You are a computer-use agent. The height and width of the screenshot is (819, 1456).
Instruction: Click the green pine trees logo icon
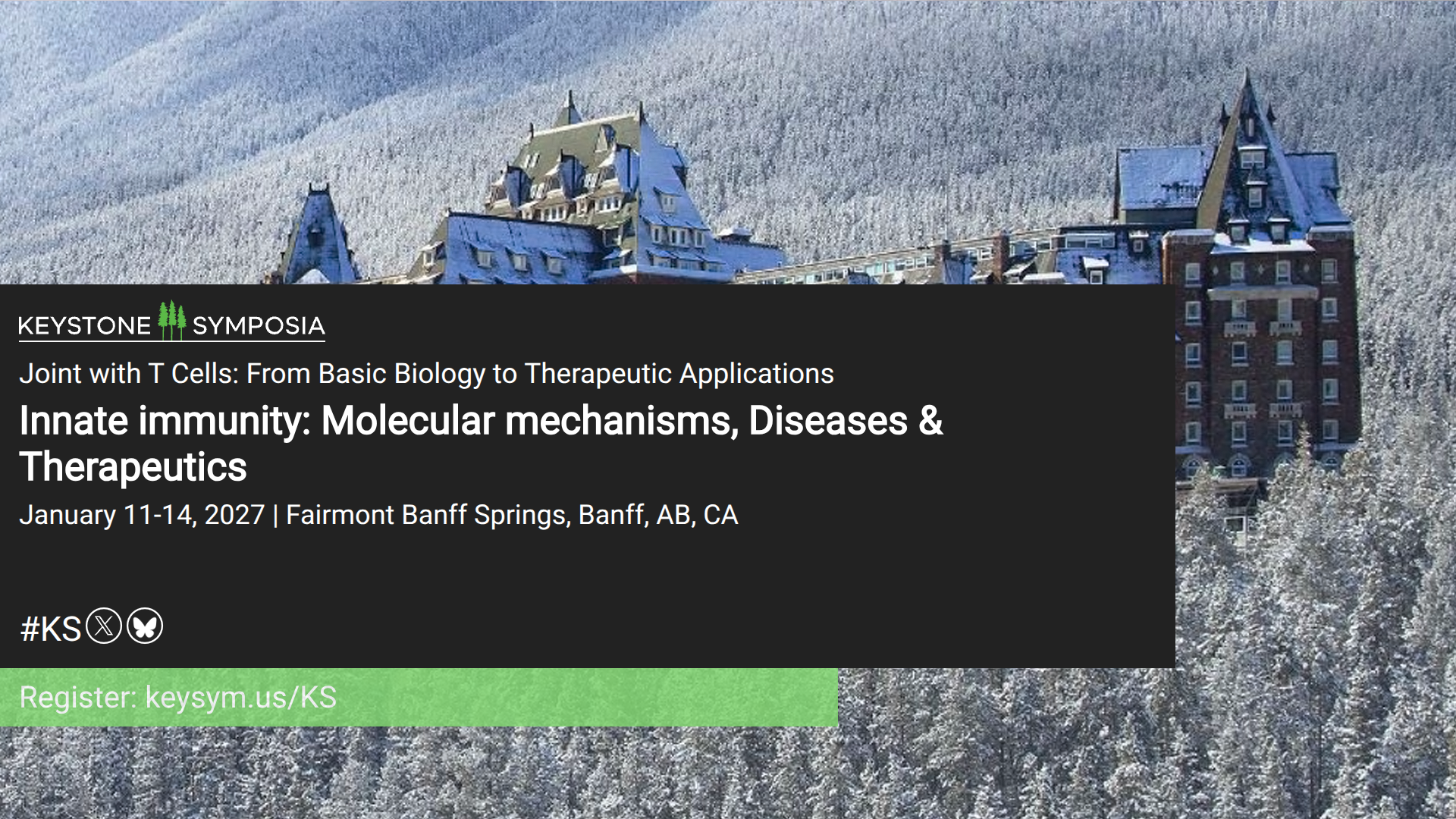172,321
